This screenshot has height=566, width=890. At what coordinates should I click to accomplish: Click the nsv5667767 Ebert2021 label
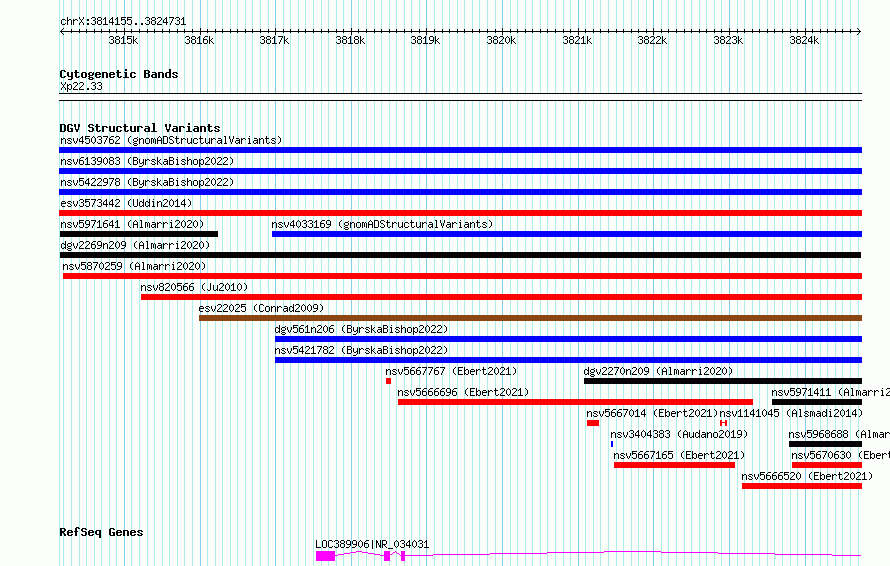coord(451,371)
